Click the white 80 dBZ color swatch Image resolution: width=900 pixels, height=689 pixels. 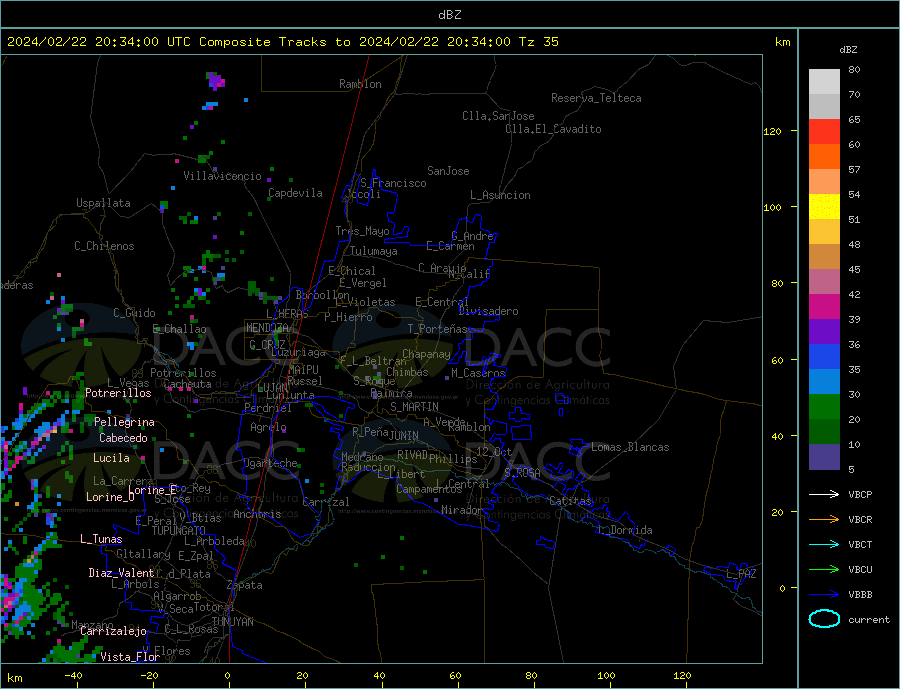tap(824, 82)
